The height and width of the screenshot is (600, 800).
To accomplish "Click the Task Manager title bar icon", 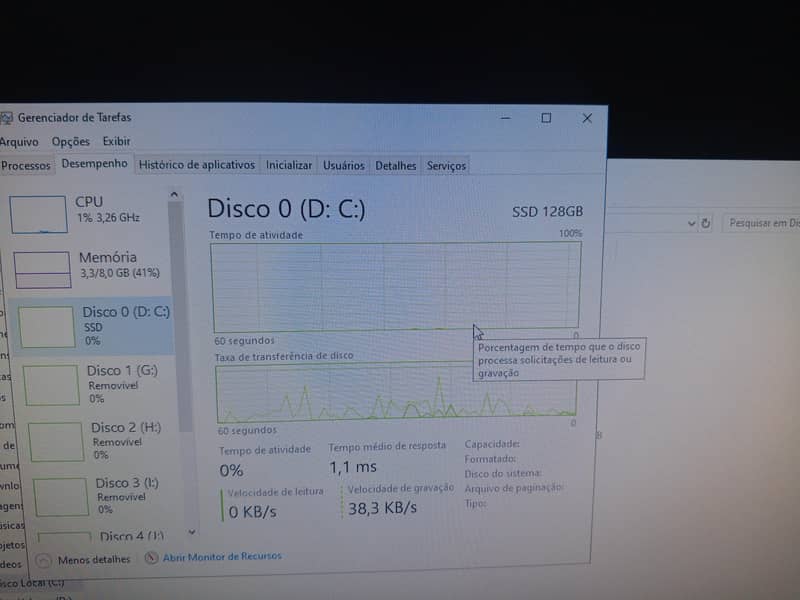I will pyautogui.click(x=6, y=118).
